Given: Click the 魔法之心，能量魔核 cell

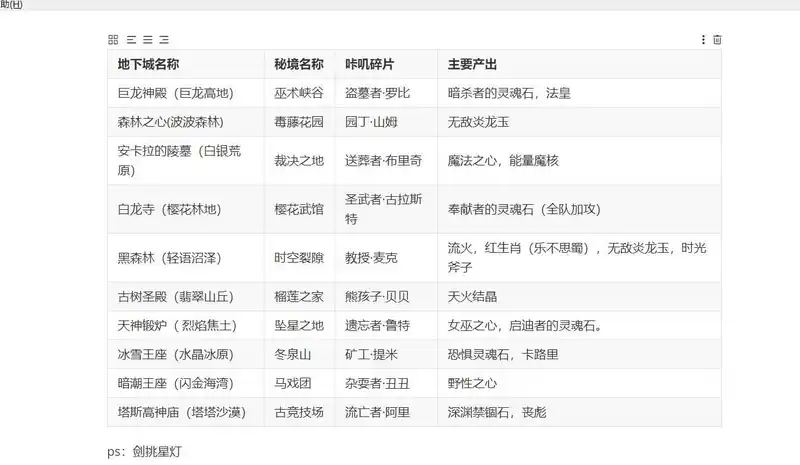Looking at the screenshot, I should pyautogui.click(x=579, y=160).
